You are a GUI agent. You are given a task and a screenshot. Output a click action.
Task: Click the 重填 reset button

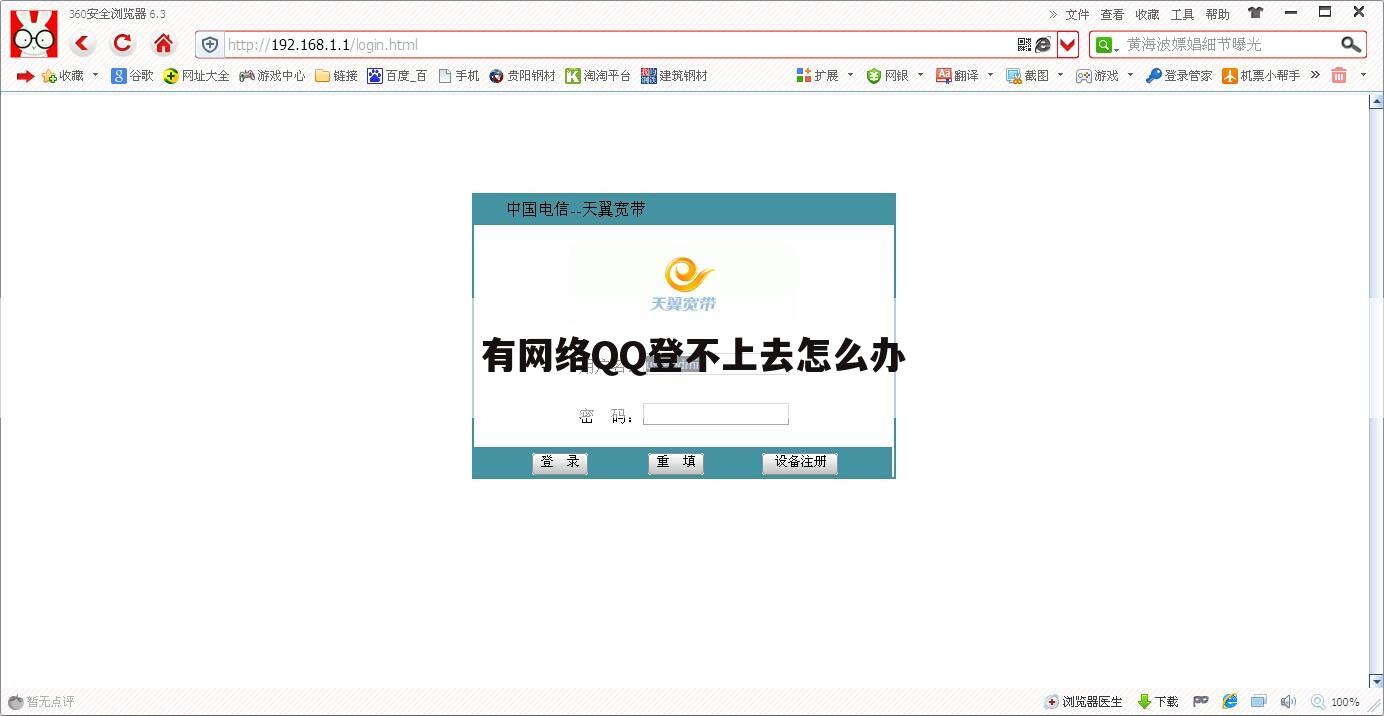pyautogui.click(x=676, y=463)
